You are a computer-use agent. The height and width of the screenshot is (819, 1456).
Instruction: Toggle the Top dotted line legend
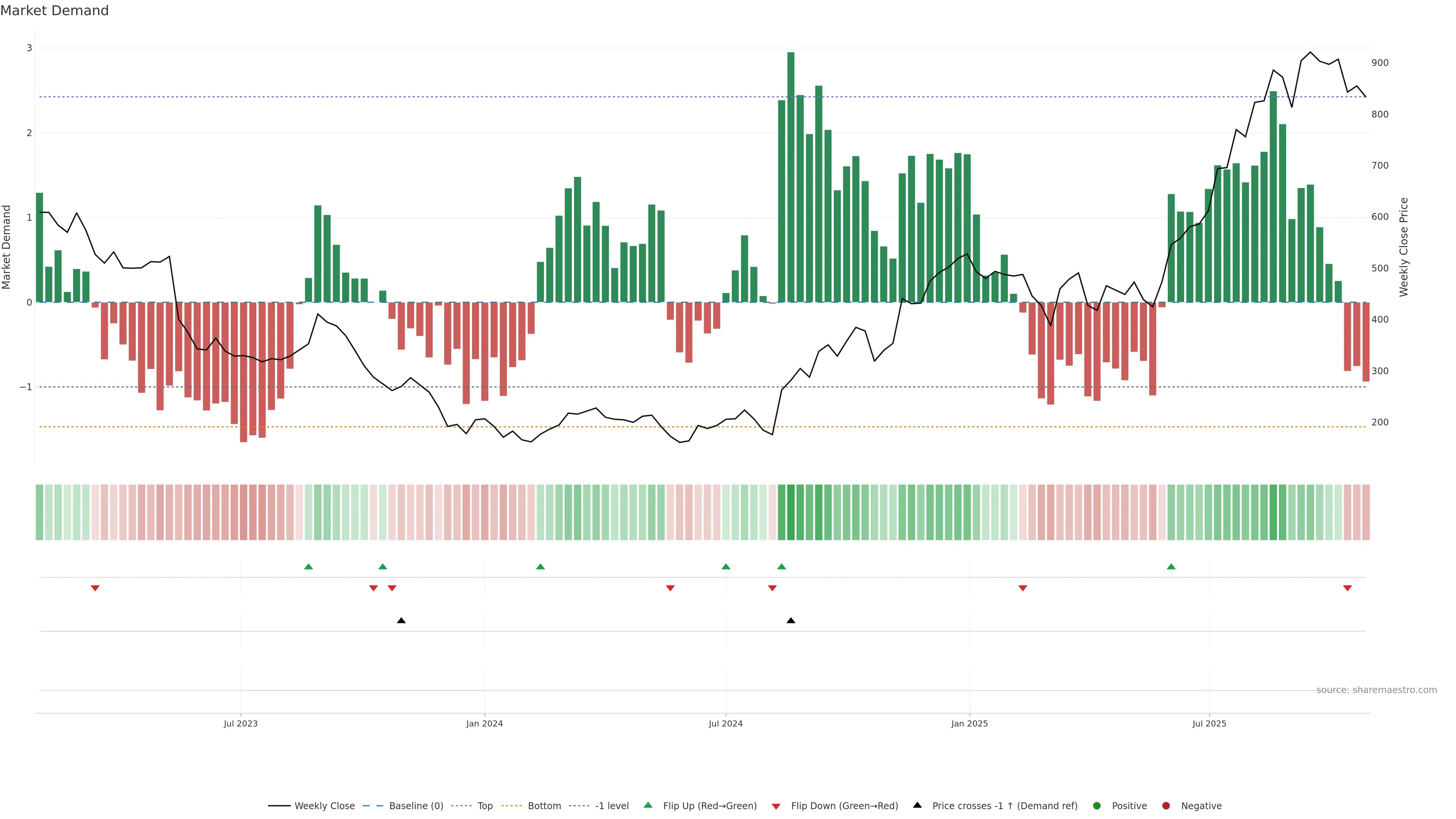[x=485, y=806]
